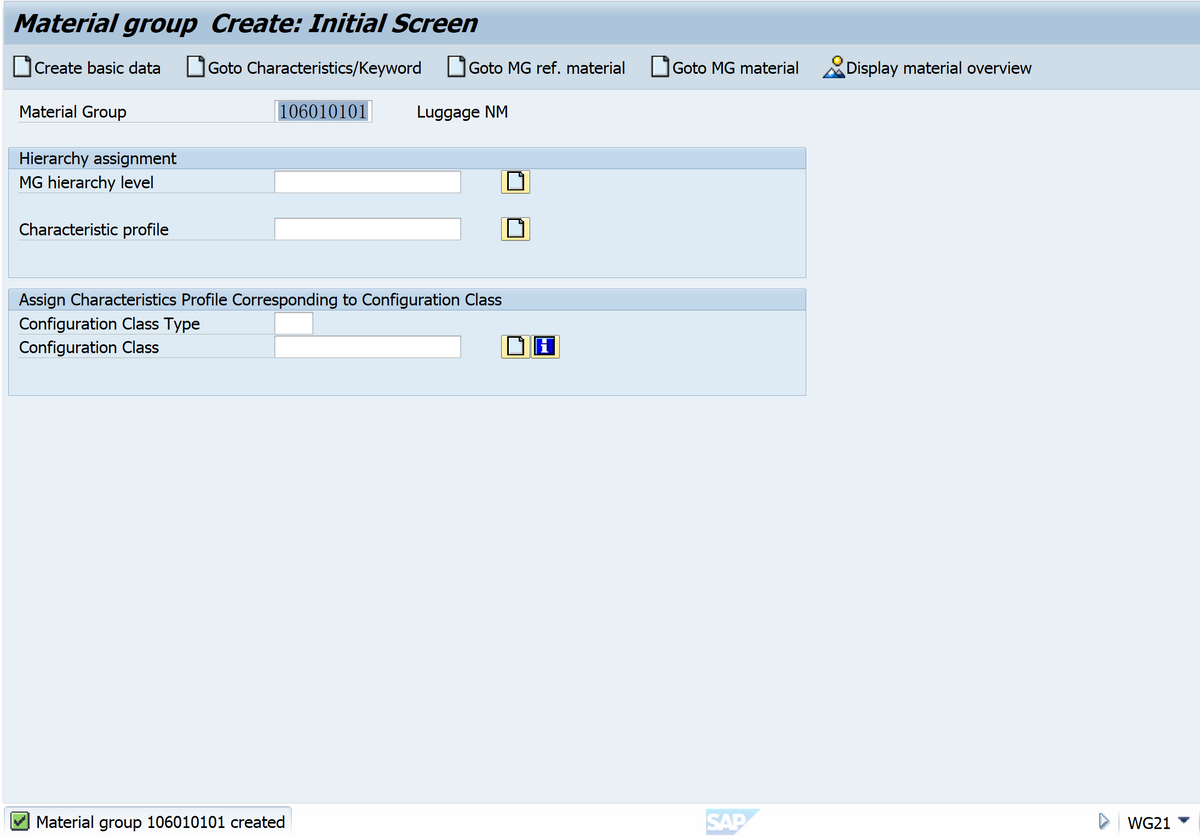Click 'Material group 106010101 created' message

coord(161,822)
